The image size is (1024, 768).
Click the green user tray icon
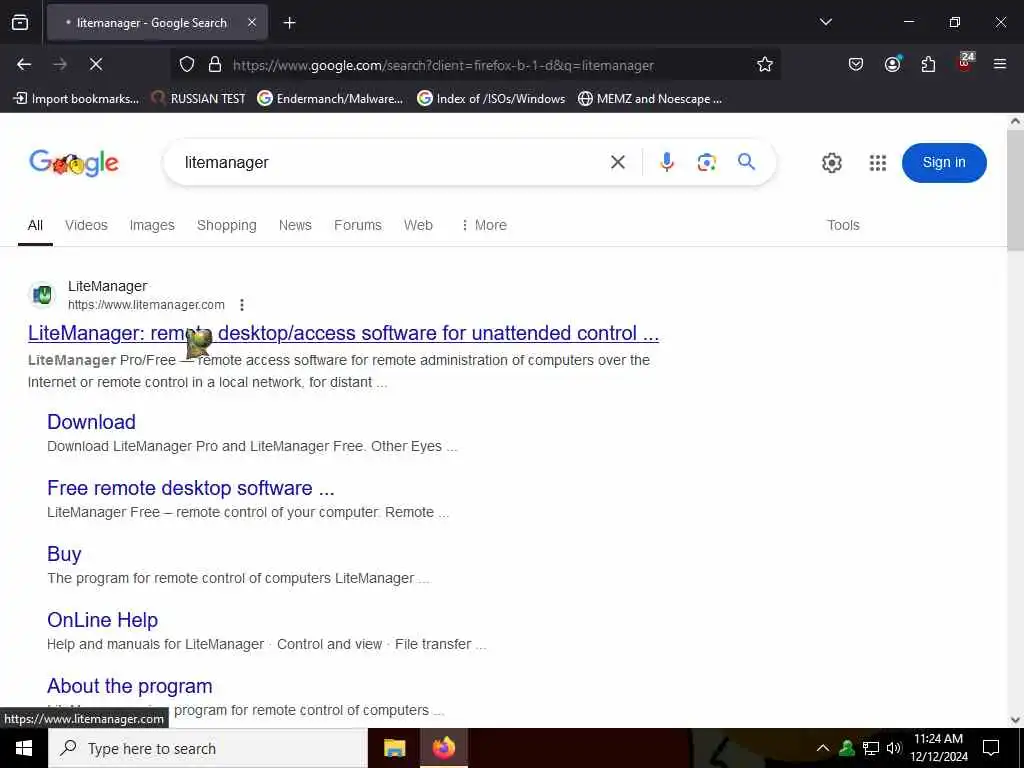[x=847, y=748]
